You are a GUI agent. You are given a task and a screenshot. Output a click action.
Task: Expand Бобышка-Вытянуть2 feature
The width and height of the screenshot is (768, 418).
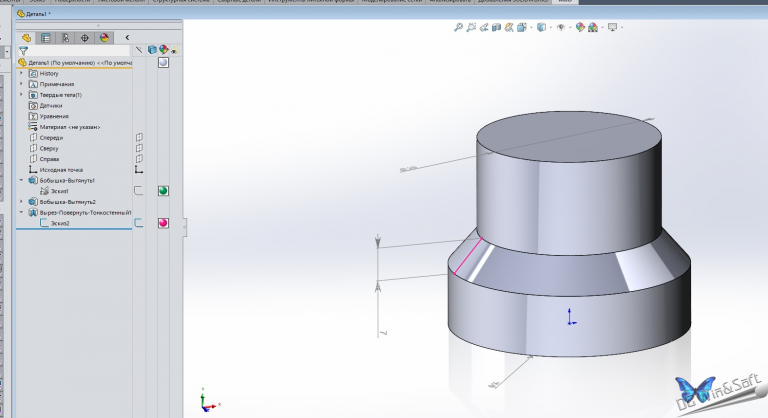point(21,202)
